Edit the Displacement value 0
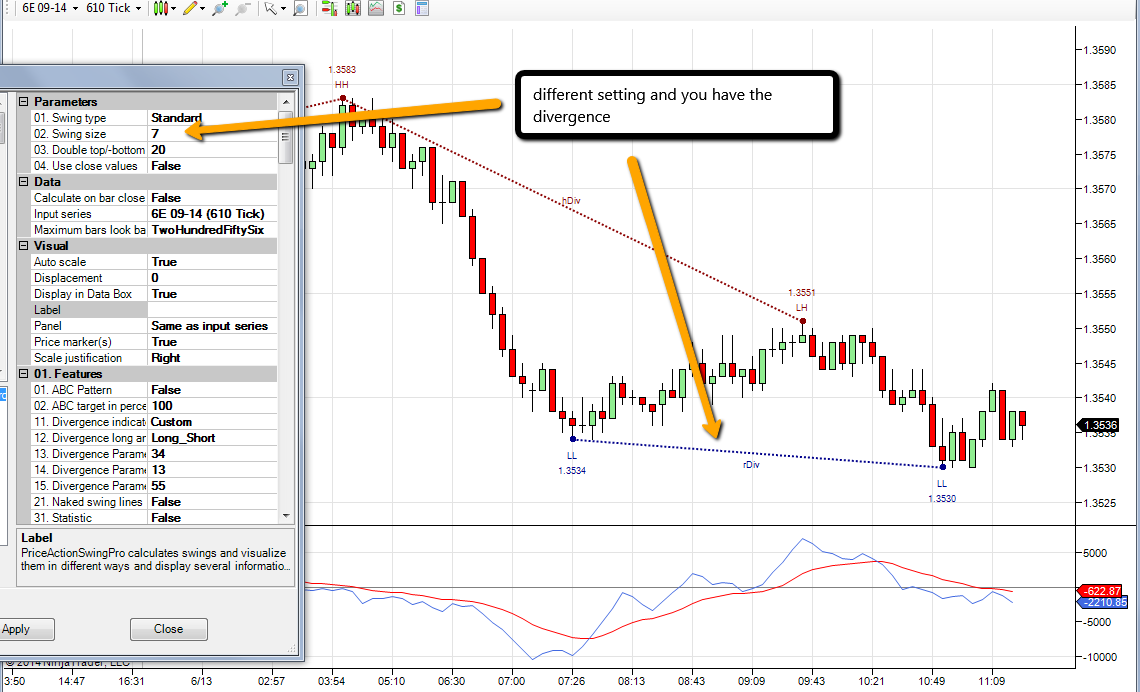This screenshot has width=1140, height=692. (213, 278)
